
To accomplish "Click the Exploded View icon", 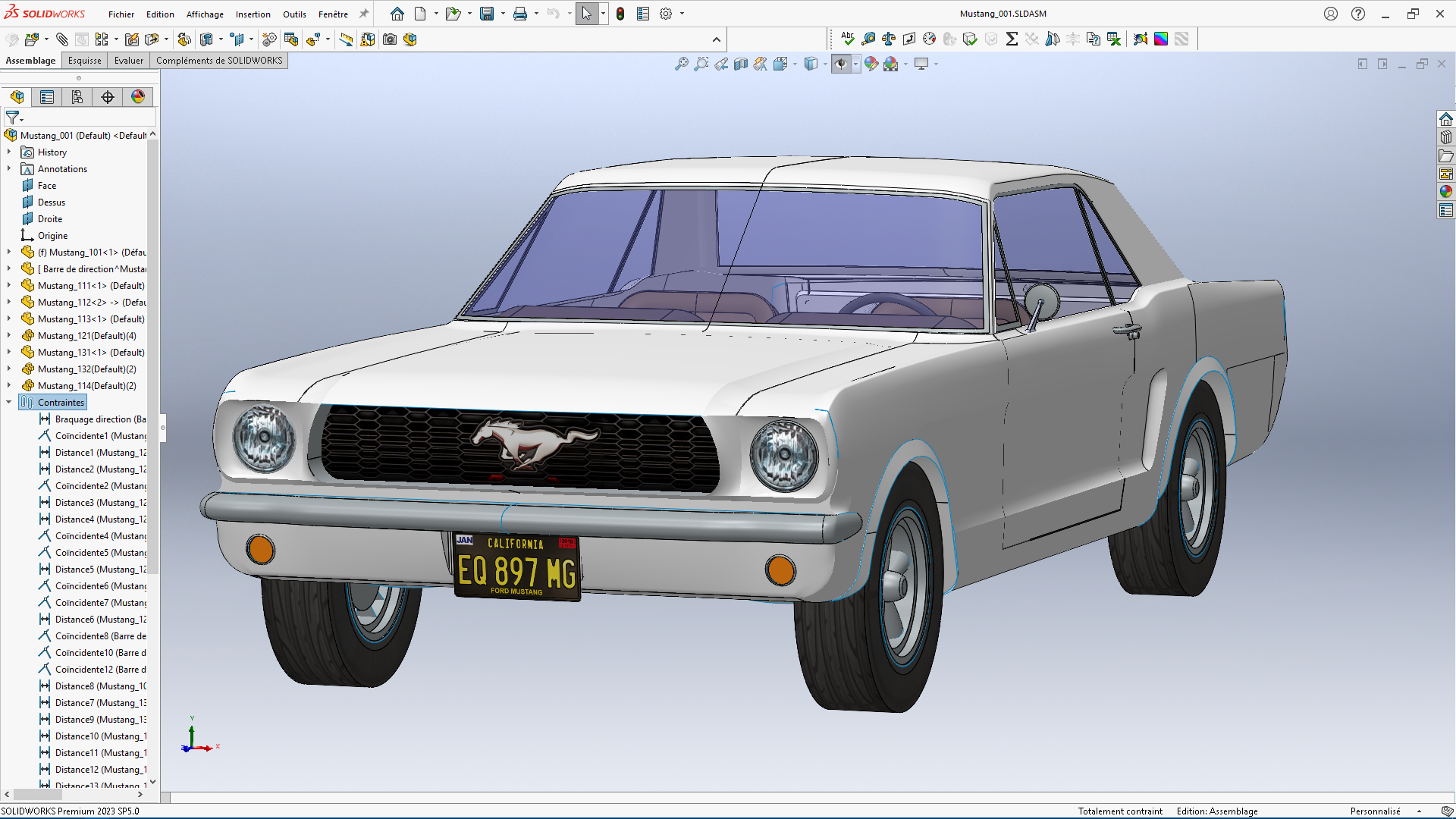I will pos(314,39).
